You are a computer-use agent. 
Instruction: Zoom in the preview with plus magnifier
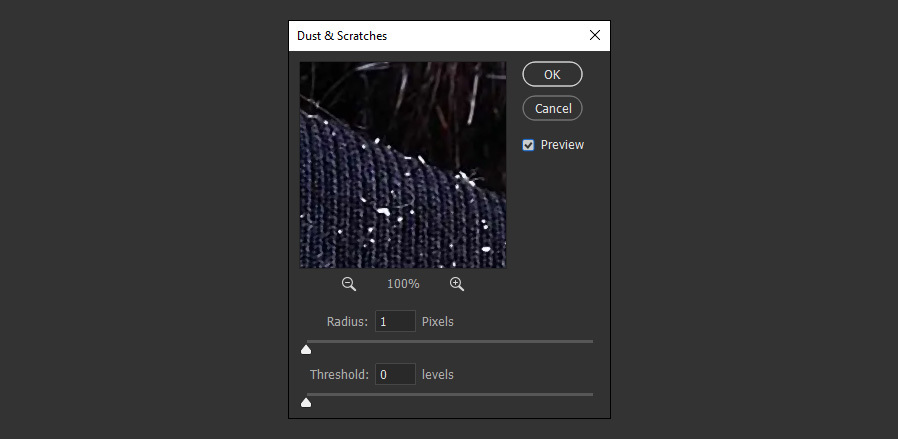click(456, 284)
